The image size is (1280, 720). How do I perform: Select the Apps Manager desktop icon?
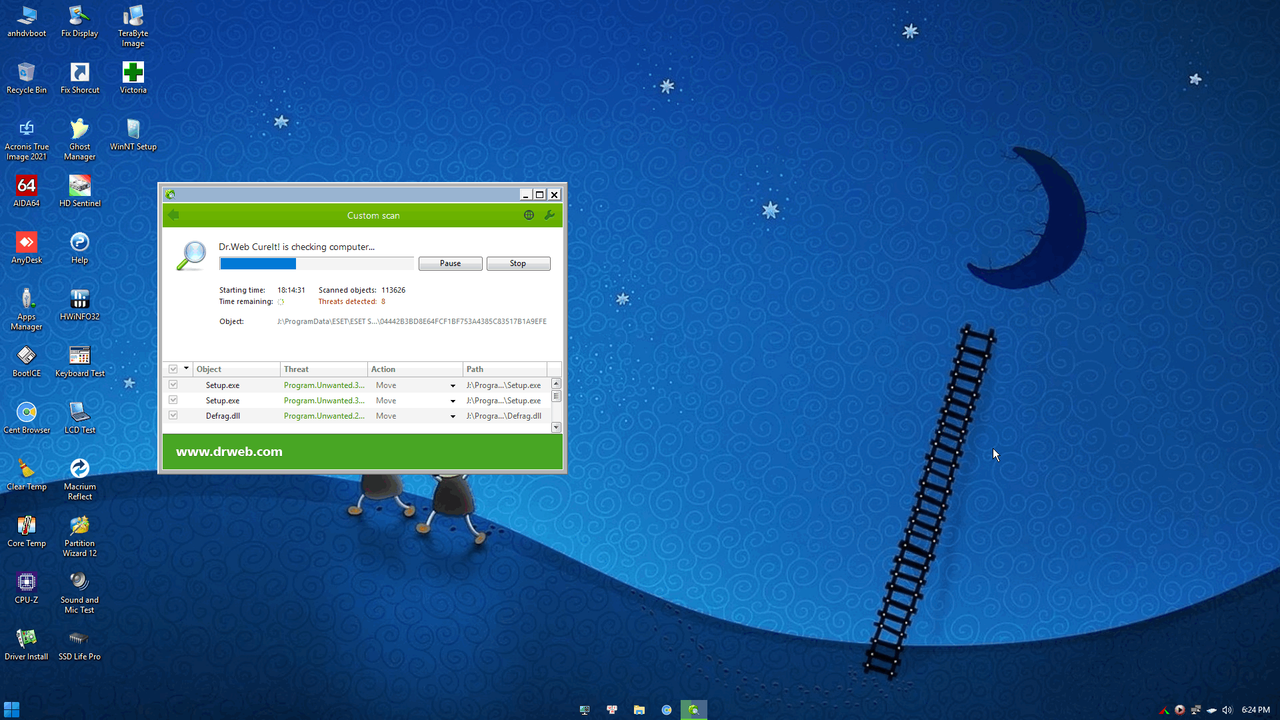(26, 309)
